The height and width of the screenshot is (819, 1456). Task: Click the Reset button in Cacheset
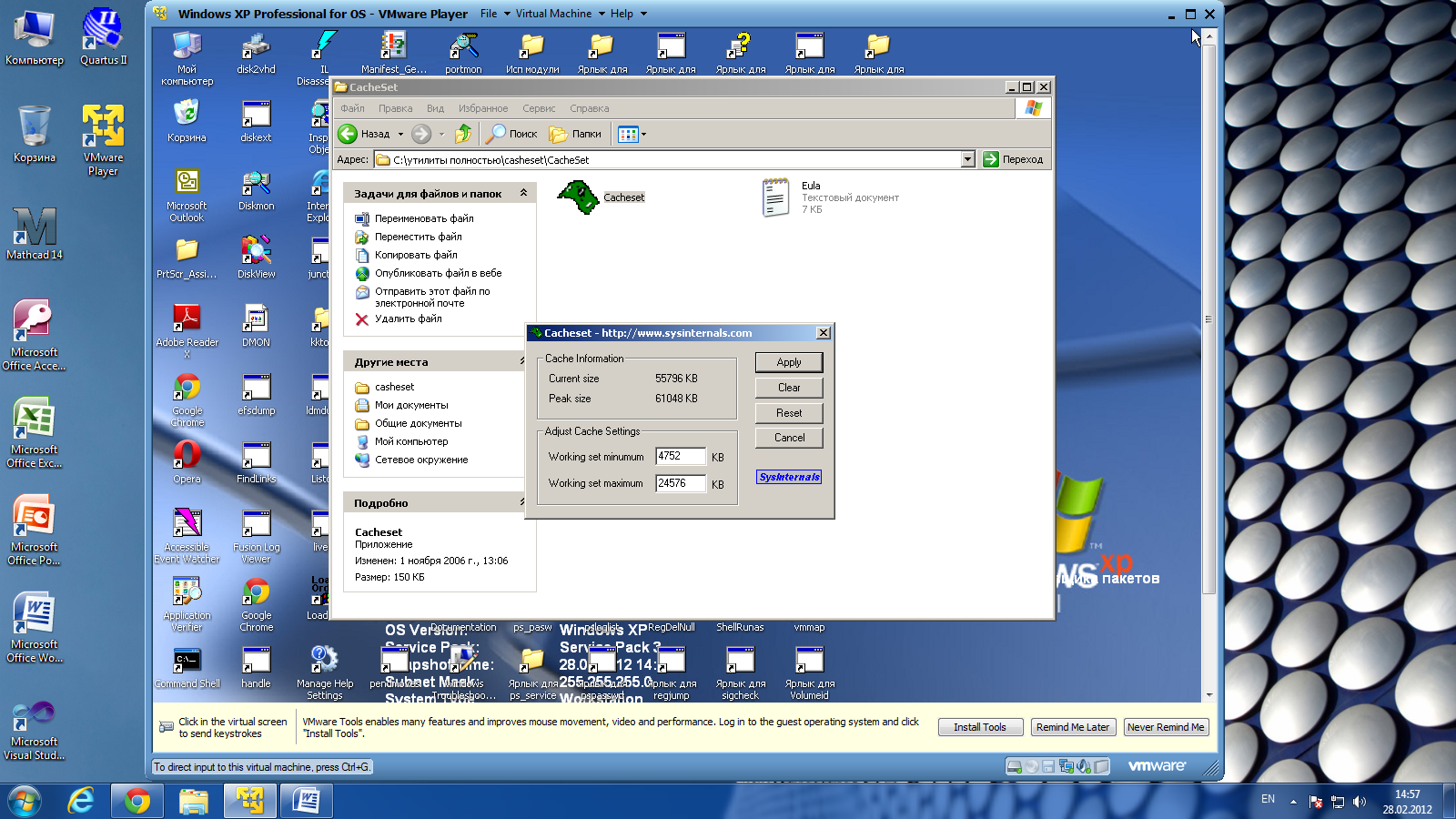pyautogui.click(x=789, y=413)
